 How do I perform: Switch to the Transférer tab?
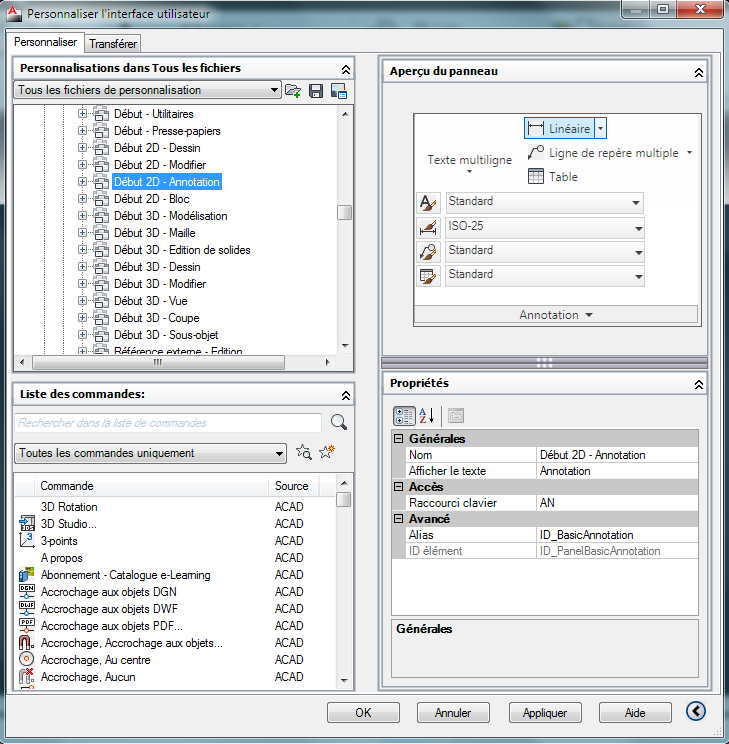(112, 43)
